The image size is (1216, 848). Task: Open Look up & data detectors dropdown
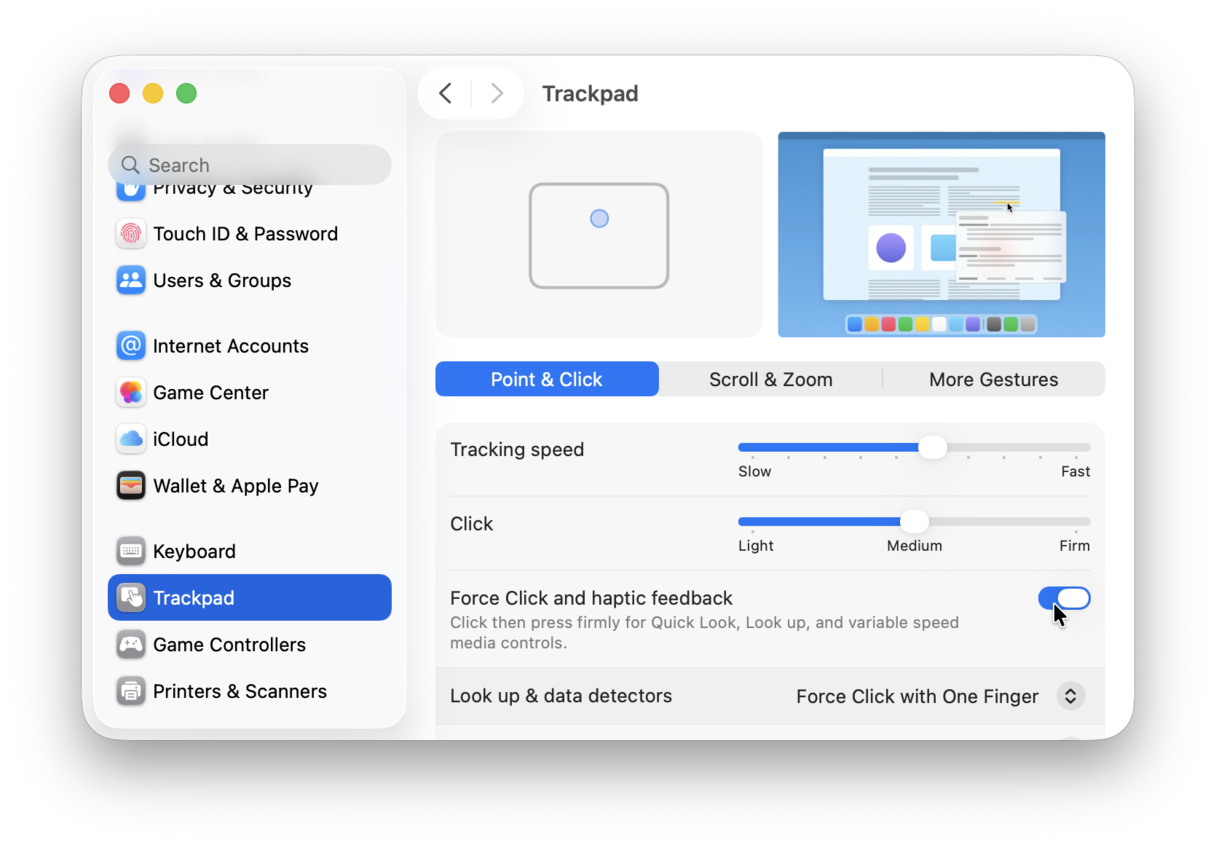1070,696
